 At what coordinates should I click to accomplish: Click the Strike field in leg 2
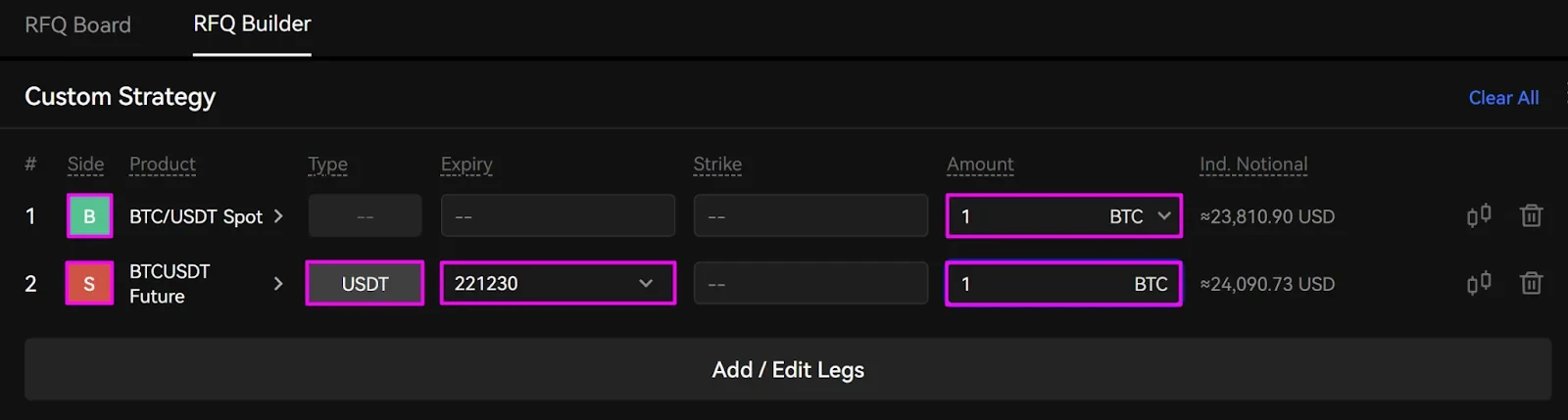(810, 283)
